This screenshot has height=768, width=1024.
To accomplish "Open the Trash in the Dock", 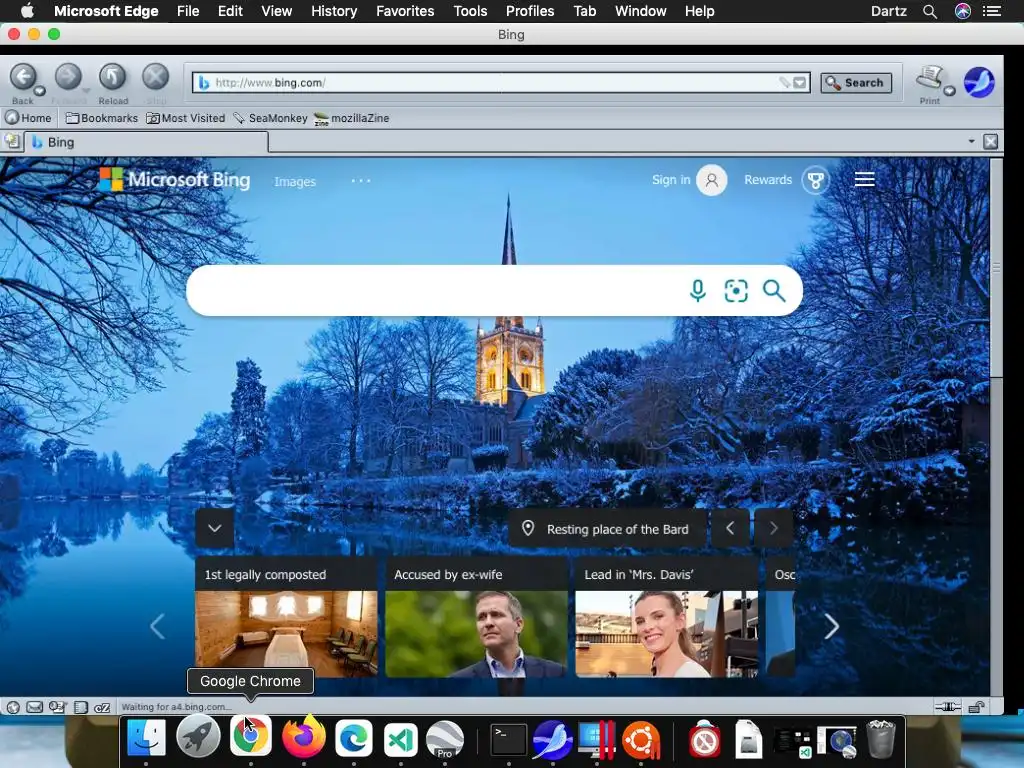I will (880, 739).
